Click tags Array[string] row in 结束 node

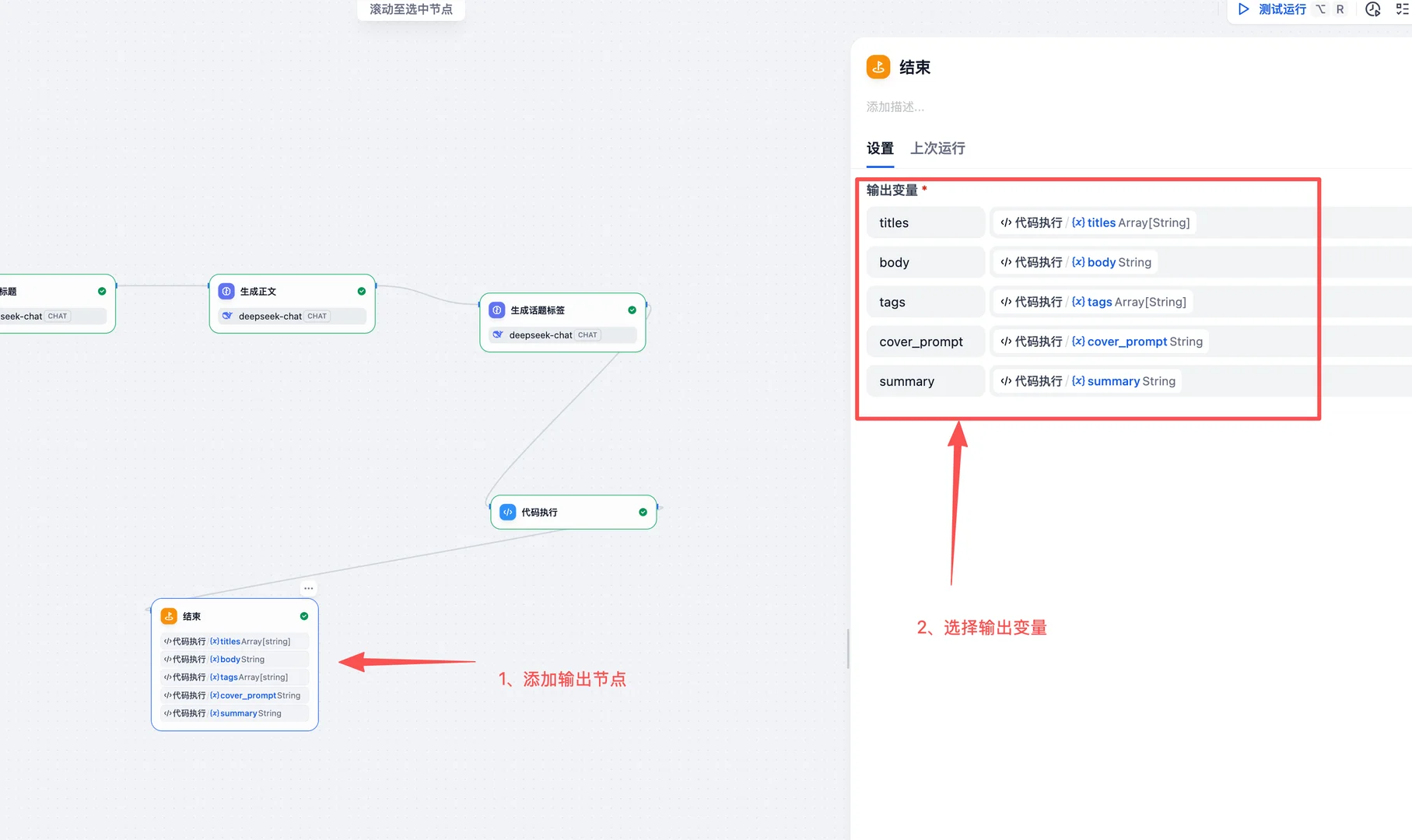[234, 677]
